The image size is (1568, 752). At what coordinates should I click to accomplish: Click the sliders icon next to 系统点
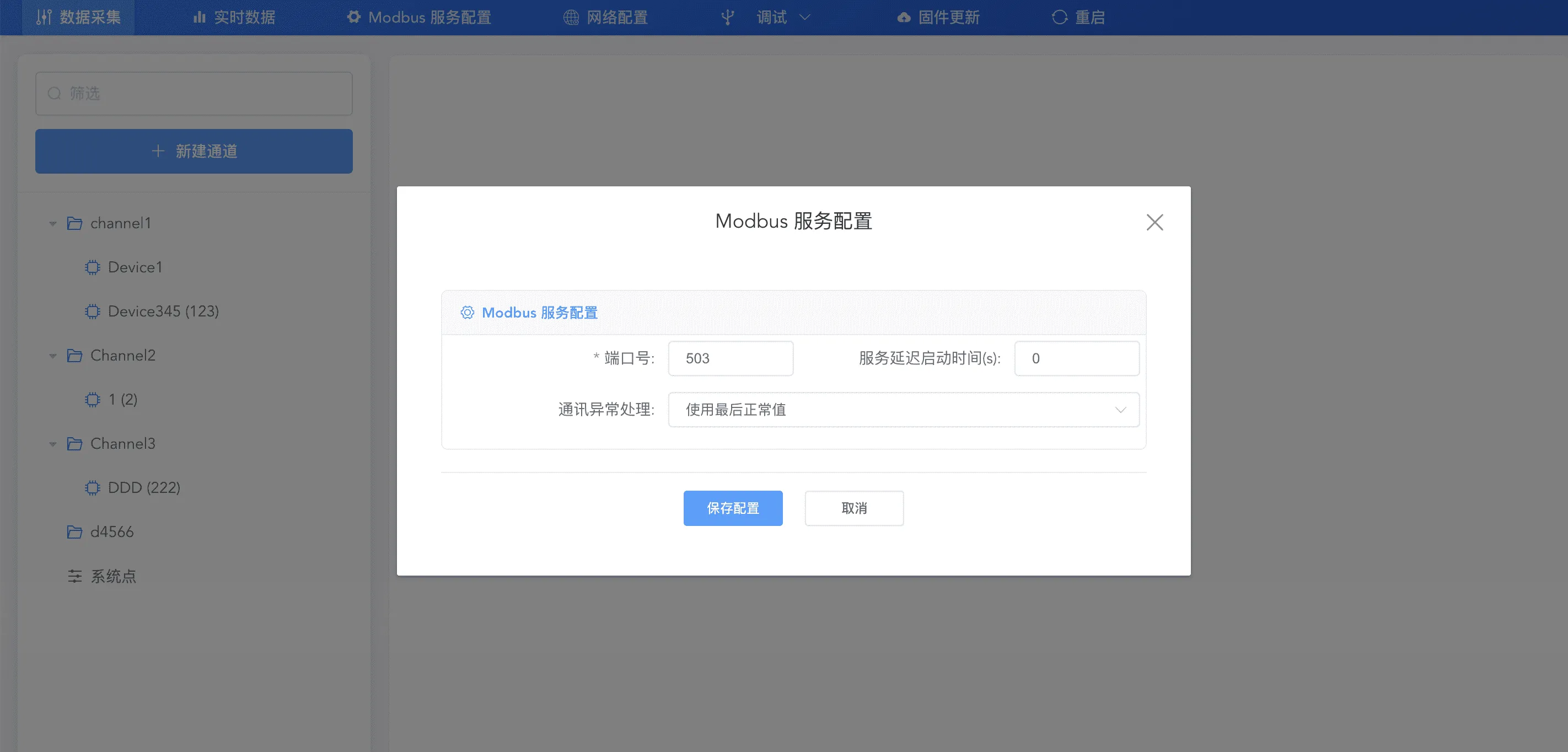click(74, 576)
